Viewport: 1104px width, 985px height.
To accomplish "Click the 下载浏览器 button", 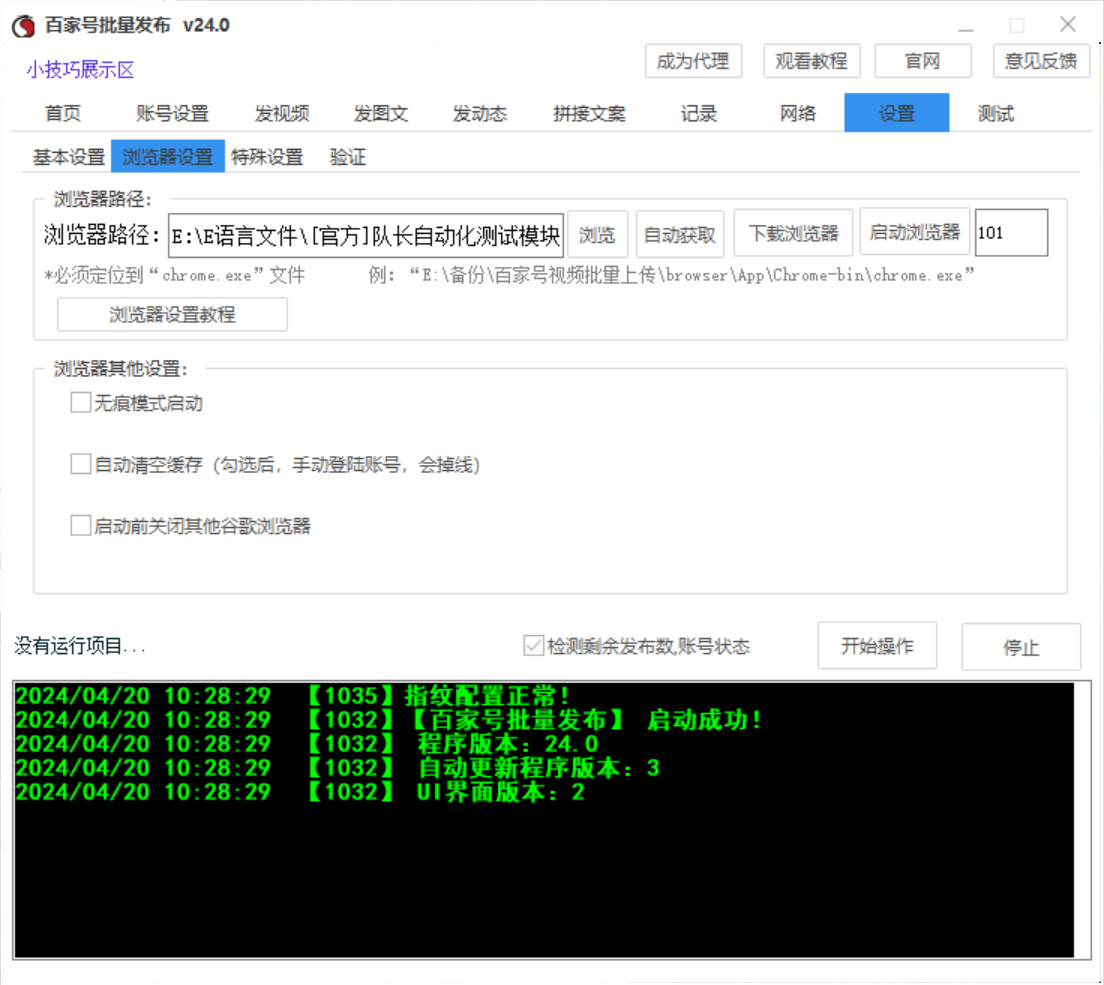I will [x=793, y=233].
